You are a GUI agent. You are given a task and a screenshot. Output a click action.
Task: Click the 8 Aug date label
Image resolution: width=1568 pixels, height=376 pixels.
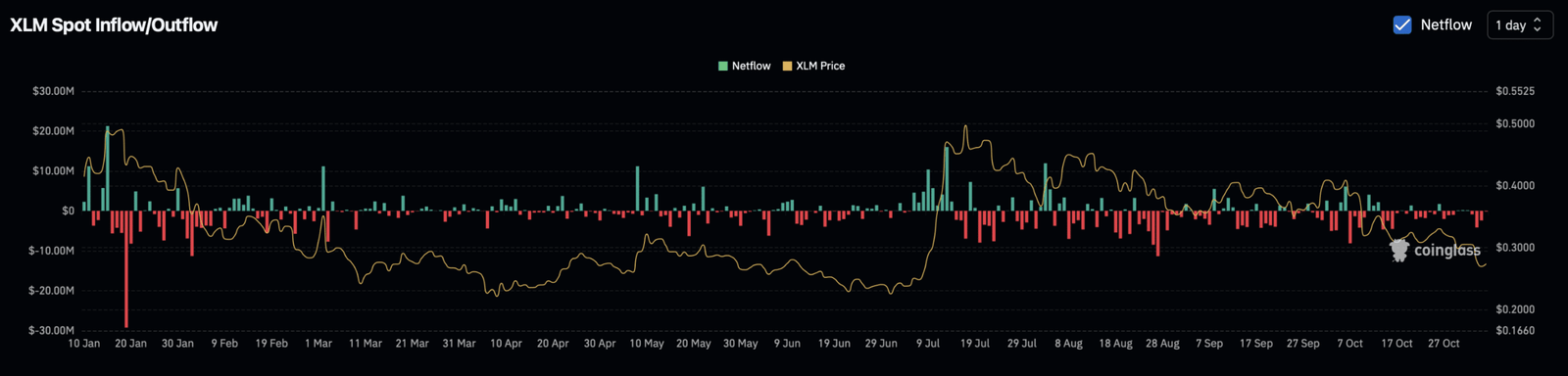click(1069, 344)
